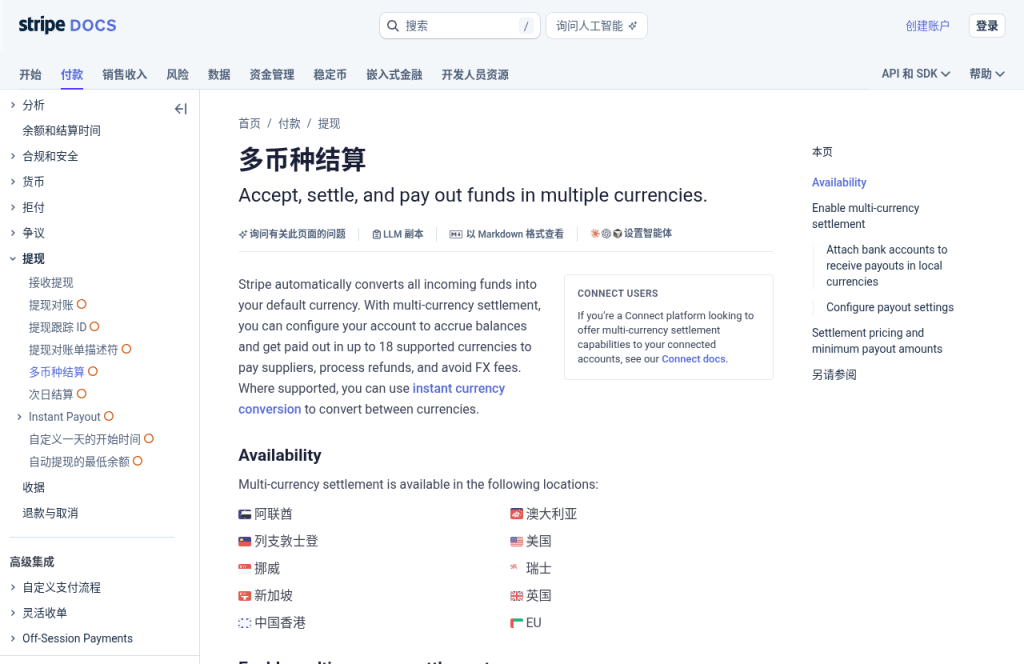
Task: Click the orange circle beside 提现对账单描述符
Action: 127,349
